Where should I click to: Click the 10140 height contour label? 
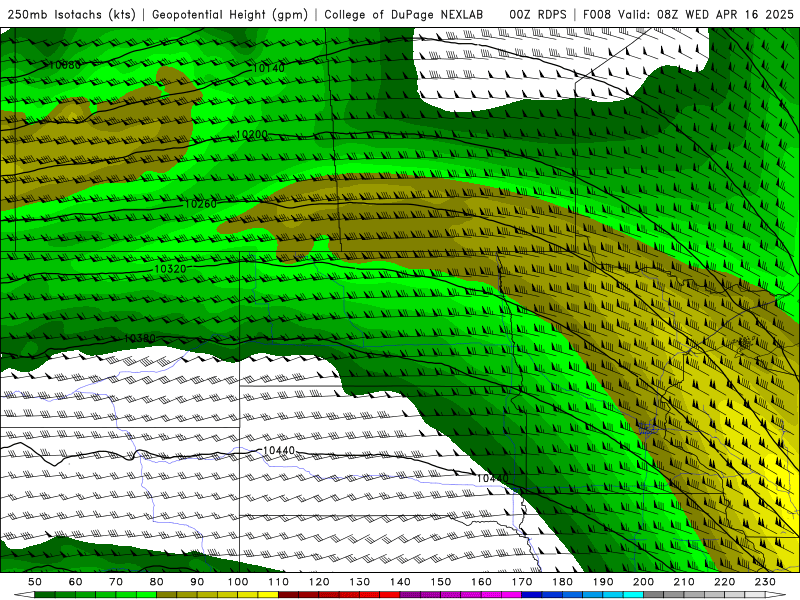click(268, 68)
